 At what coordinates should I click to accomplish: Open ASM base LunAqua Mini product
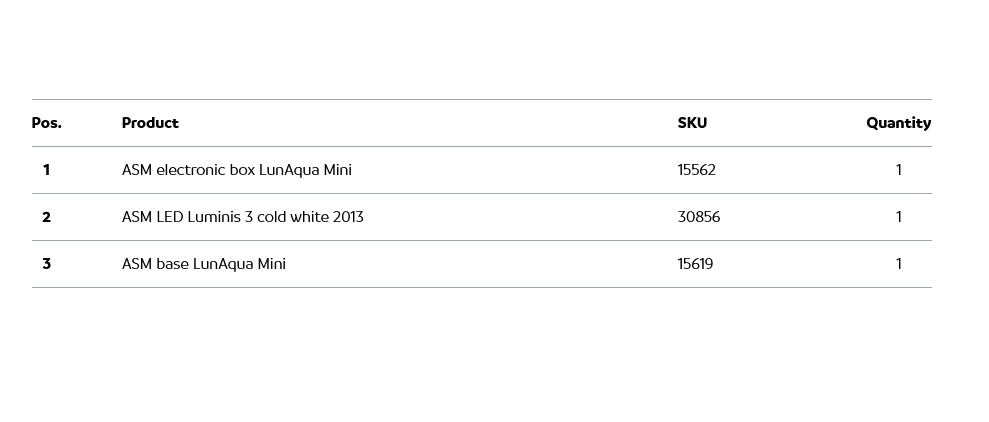pos(204,264)
